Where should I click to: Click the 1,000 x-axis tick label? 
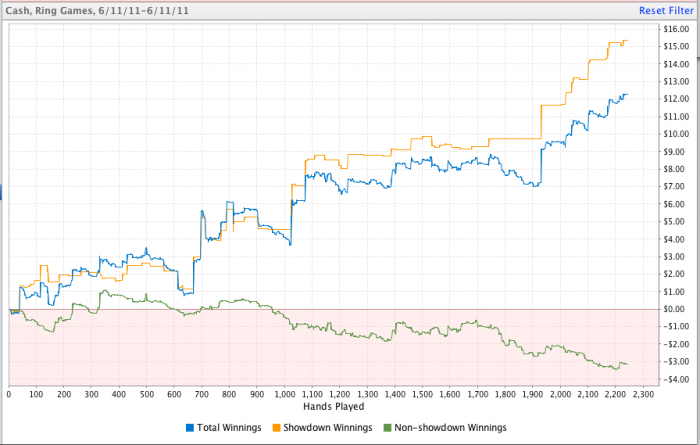tap(285, 395)
